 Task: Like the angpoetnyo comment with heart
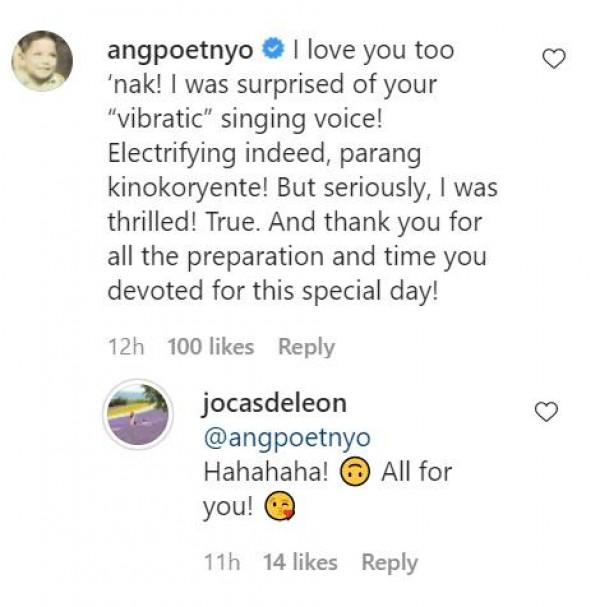553,60
